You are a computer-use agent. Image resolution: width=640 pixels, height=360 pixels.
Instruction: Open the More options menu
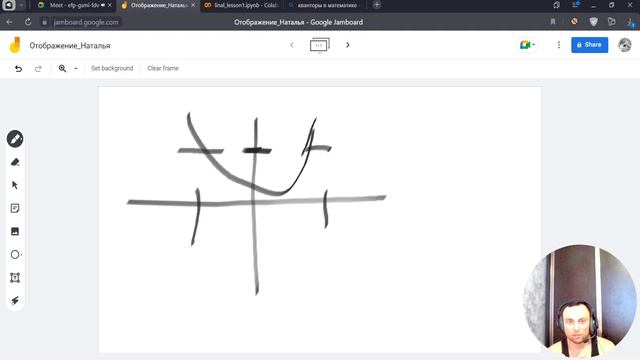(x=559, y=45)
